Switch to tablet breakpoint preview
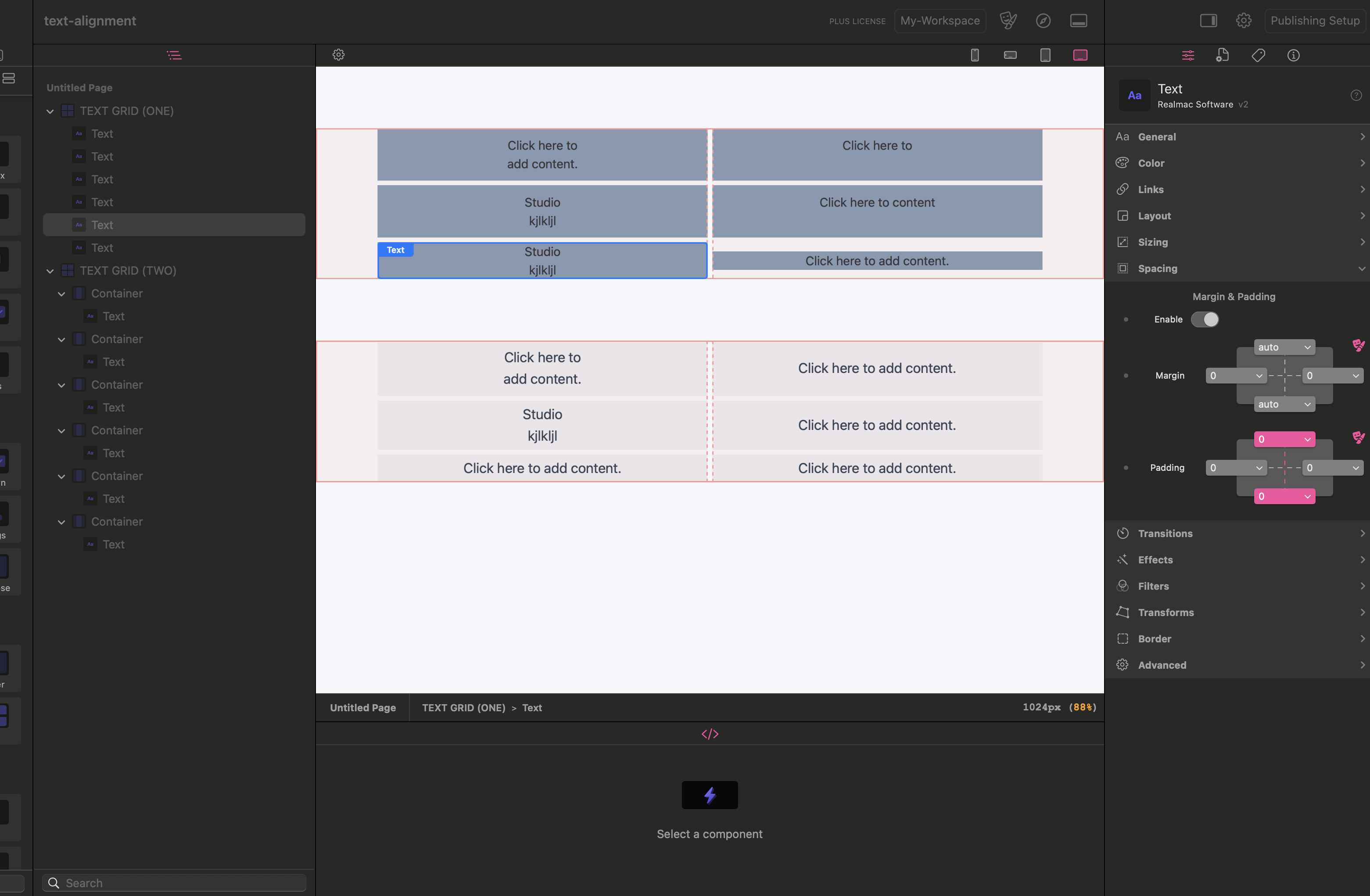Viewport: 1370px width, 896px height. pos(1045,55)
